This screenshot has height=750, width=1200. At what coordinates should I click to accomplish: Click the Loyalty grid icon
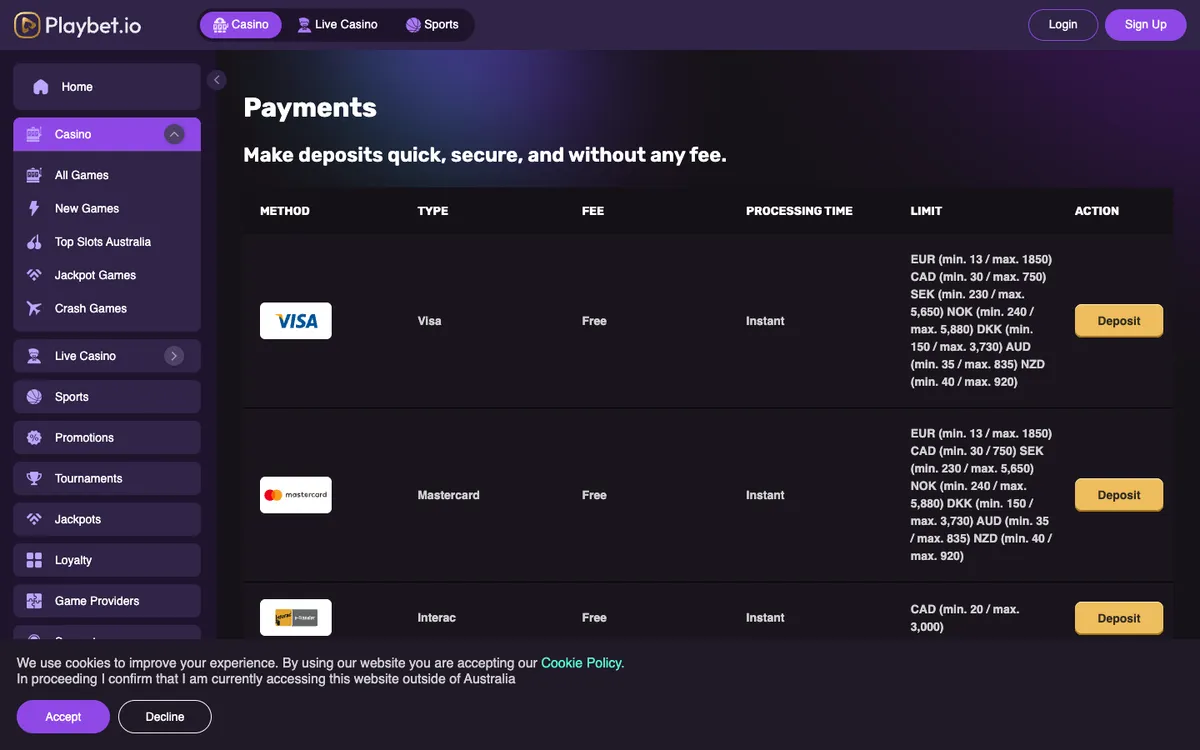click(x=34, y=560)
